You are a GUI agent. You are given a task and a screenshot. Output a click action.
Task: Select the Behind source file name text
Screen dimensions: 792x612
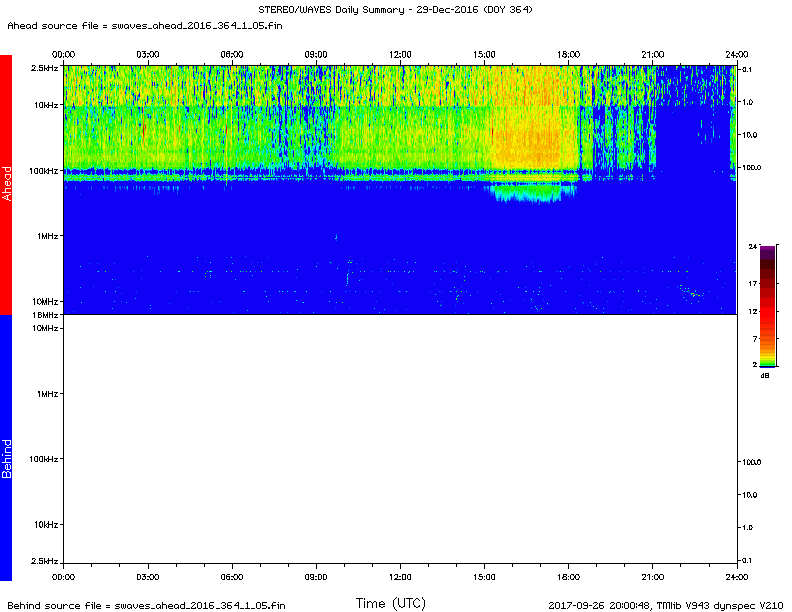pos(147,605)
